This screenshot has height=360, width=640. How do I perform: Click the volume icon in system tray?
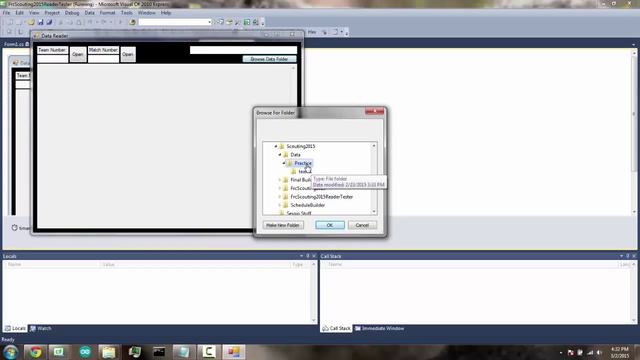coord(599,353)
